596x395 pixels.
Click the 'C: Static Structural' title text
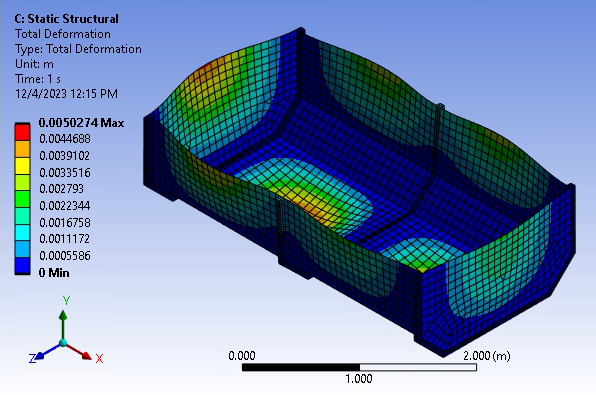[x=67, y=19]
